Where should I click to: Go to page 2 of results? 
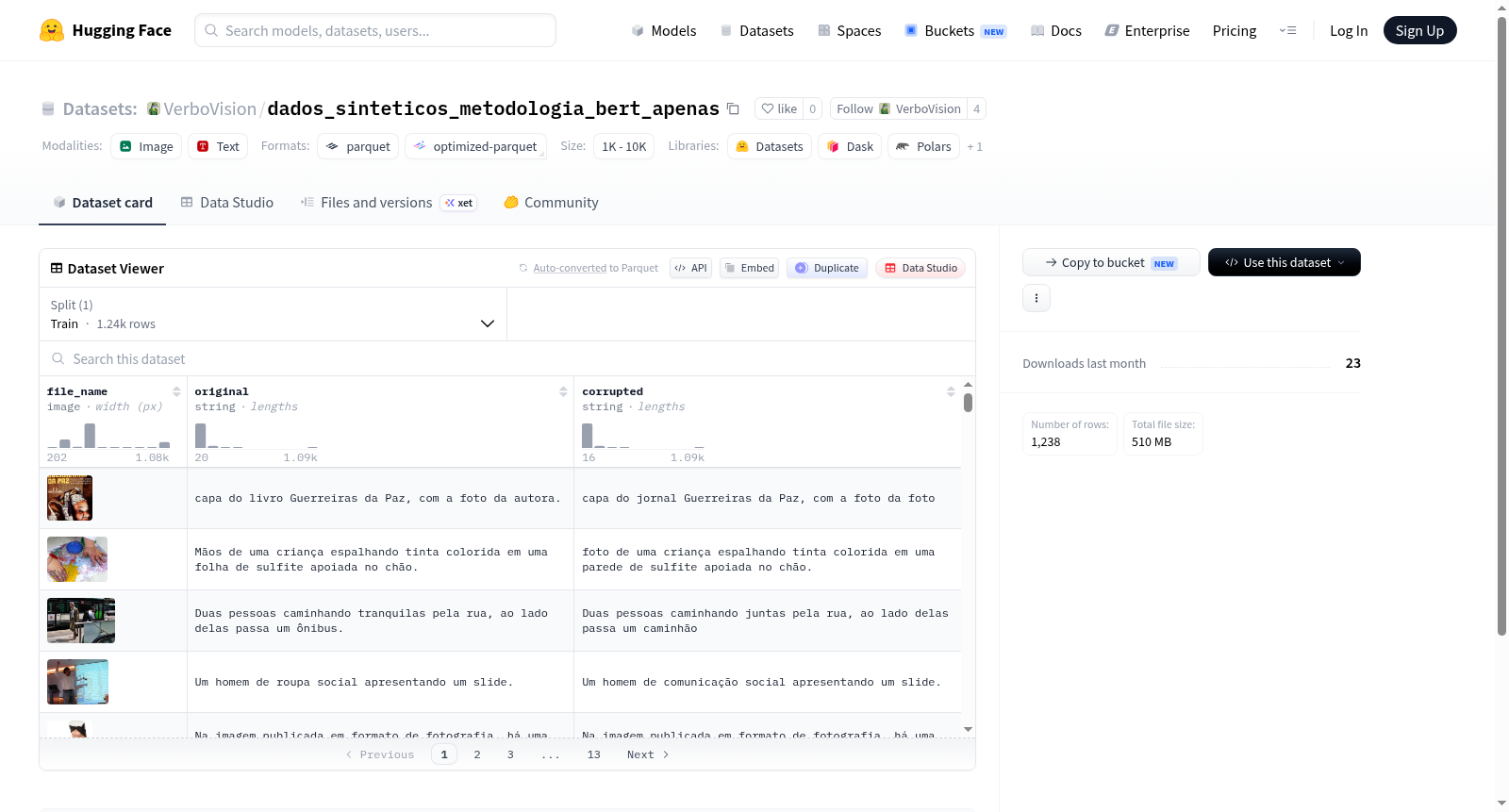(x=477, y=754)
